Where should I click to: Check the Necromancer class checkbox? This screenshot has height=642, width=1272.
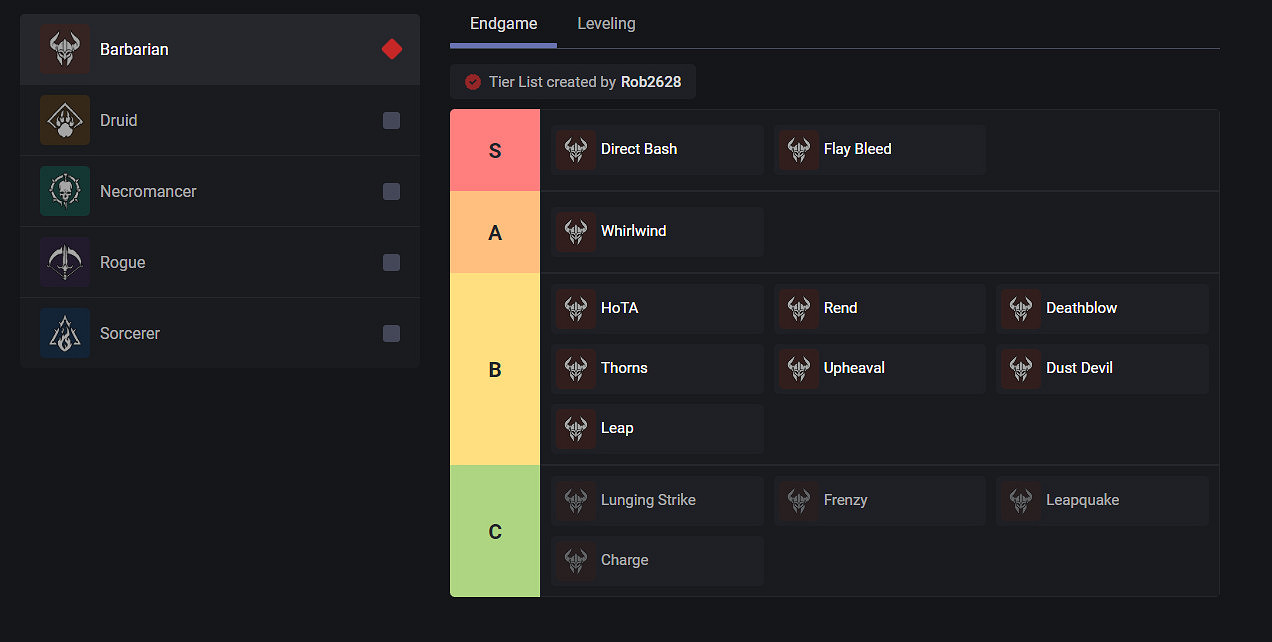tap(391, 191)
